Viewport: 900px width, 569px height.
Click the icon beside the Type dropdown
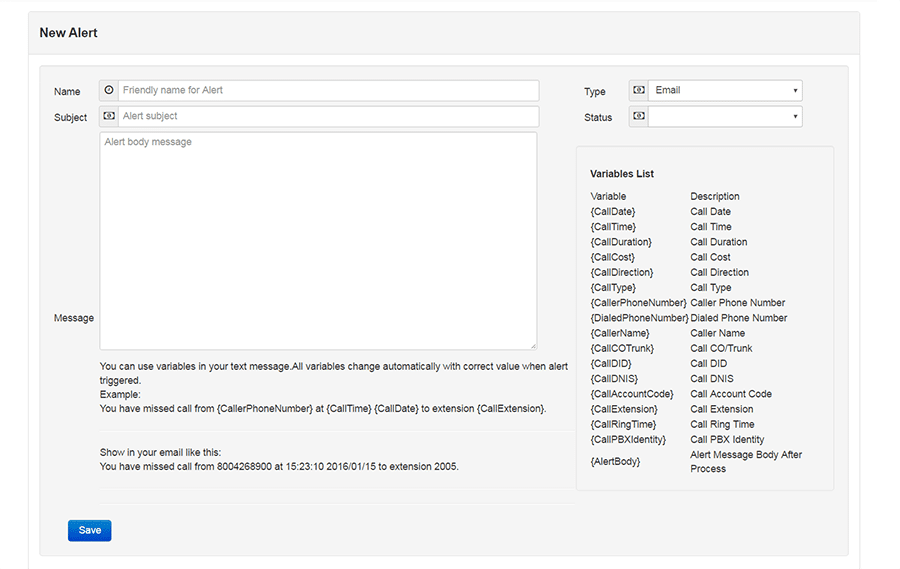tap(639, 90)
